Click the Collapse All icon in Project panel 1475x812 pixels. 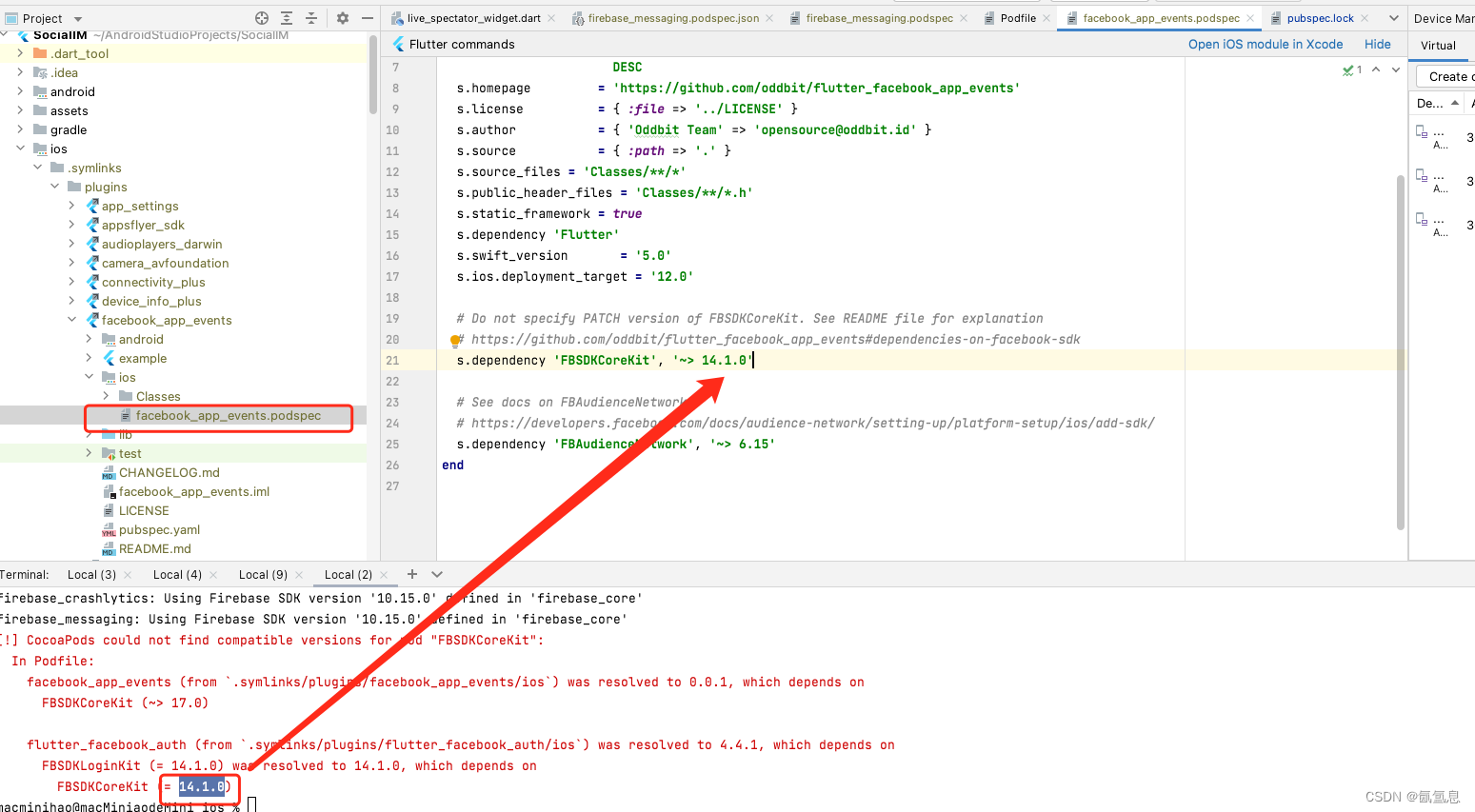click(x=311, y=18)
